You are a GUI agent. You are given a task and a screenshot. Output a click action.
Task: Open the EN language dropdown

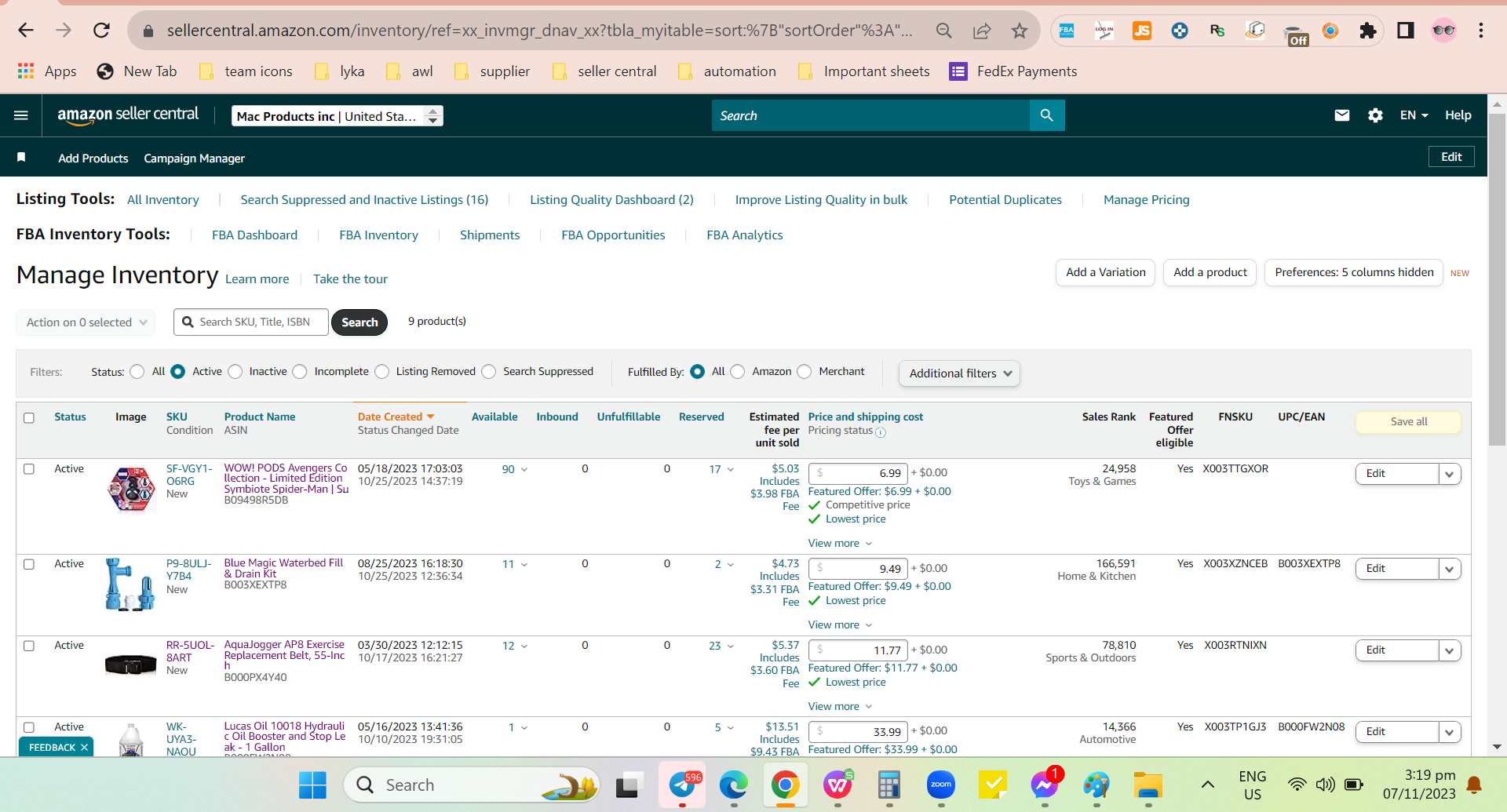[1414, 115]
